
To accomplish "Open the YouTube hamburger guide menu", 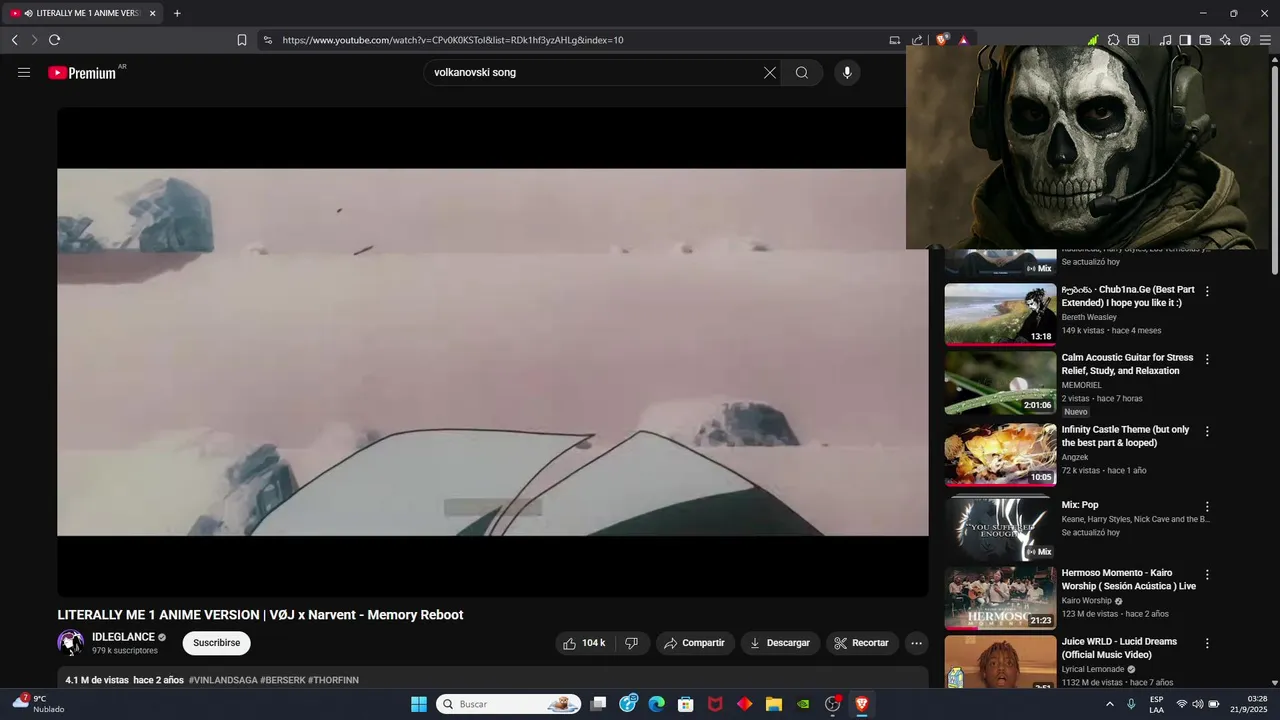I will coord(24,72).
